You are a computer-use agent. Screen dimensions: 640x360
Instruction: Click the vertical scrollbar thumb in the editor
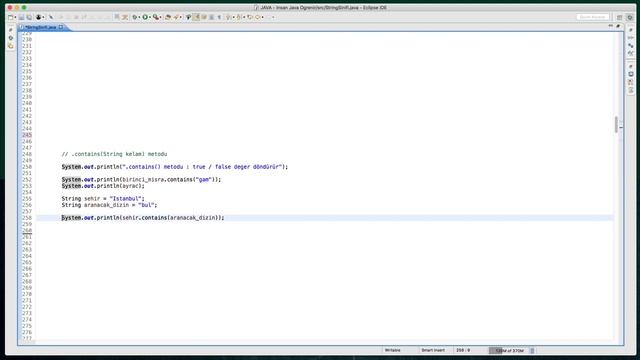(x=616, y=124)
